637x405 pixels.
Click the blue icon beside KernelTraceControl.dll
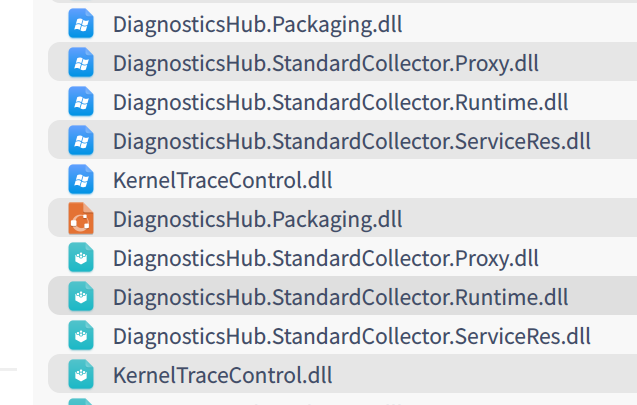[80, 180]
